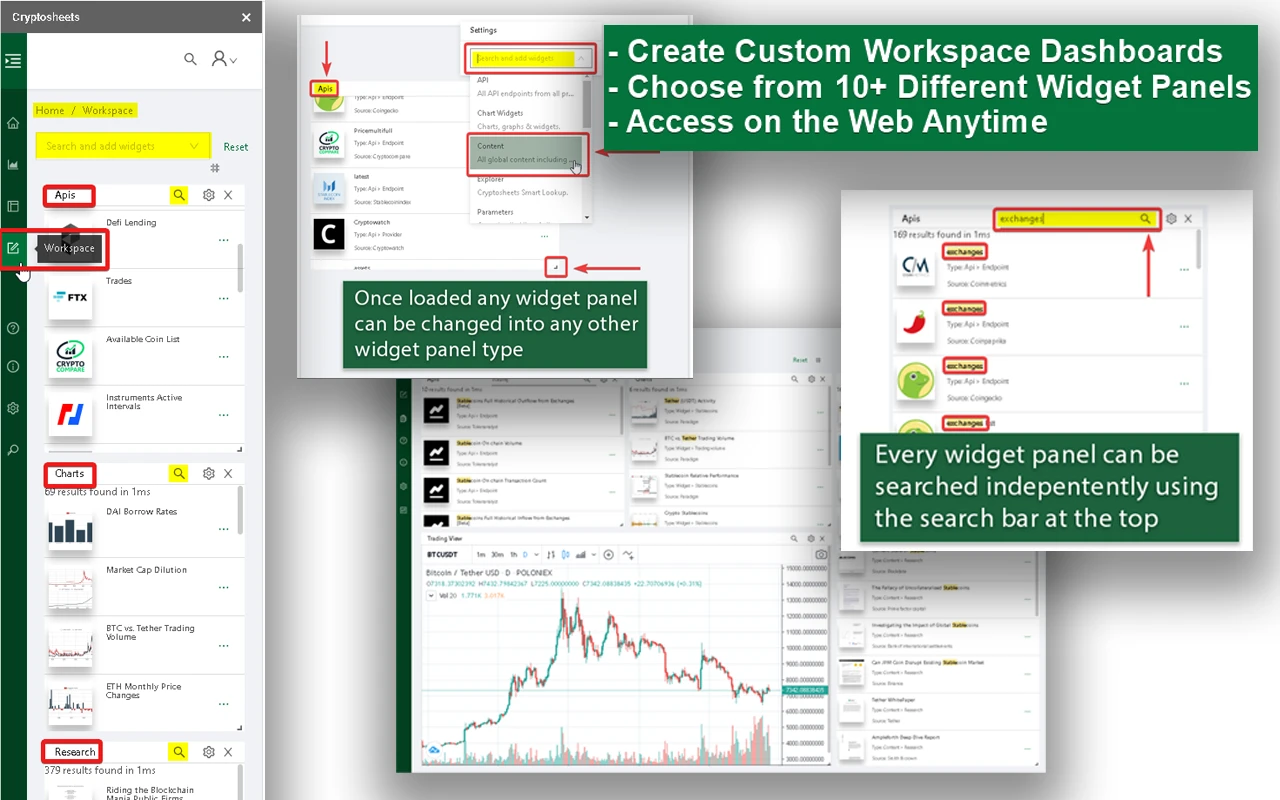Click the Home breadcrumb link
Viewport: 1280px width, 800px height.
coord(49,111)
